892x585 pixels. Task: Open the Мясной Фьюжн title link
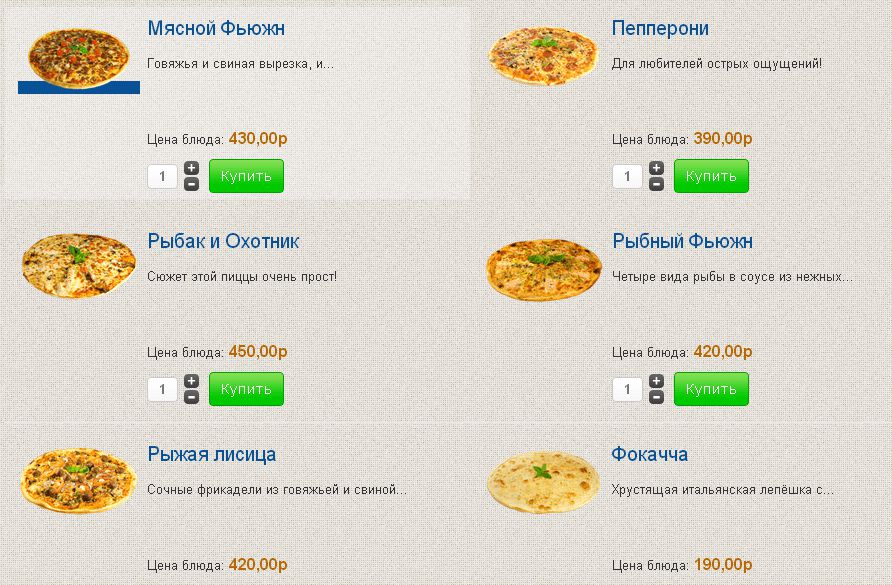coord(216,28)
